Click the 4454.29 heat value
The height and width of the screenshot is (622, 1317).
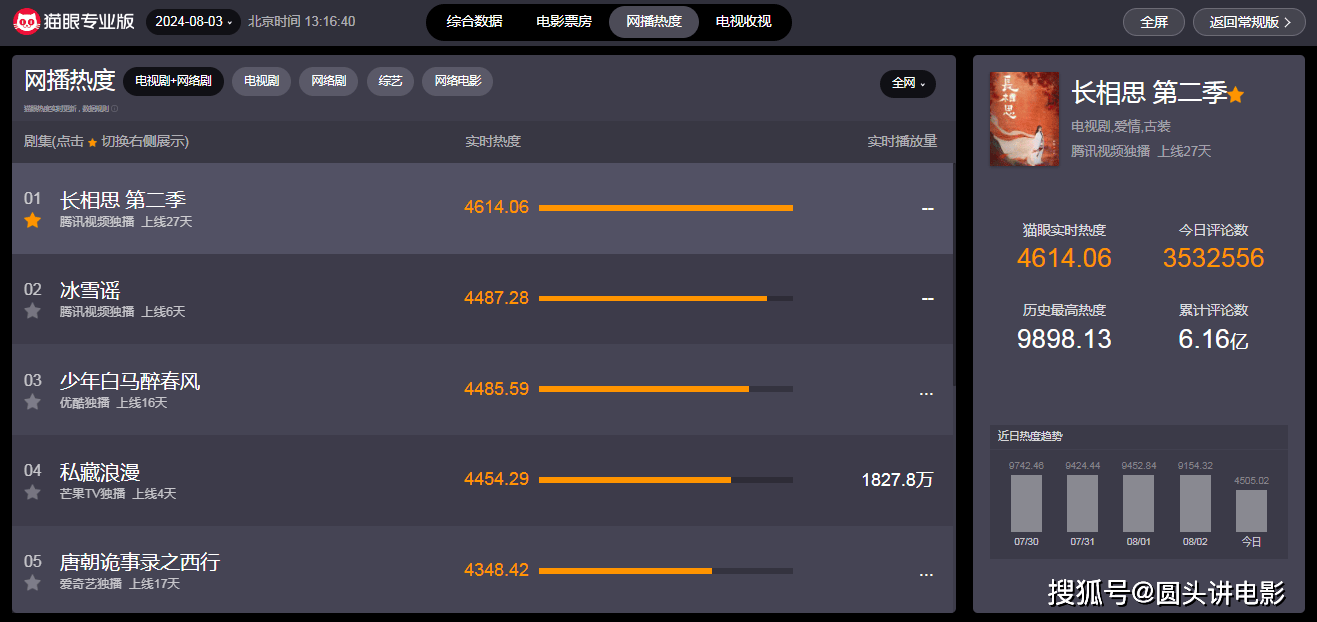(x=496, y=480)
